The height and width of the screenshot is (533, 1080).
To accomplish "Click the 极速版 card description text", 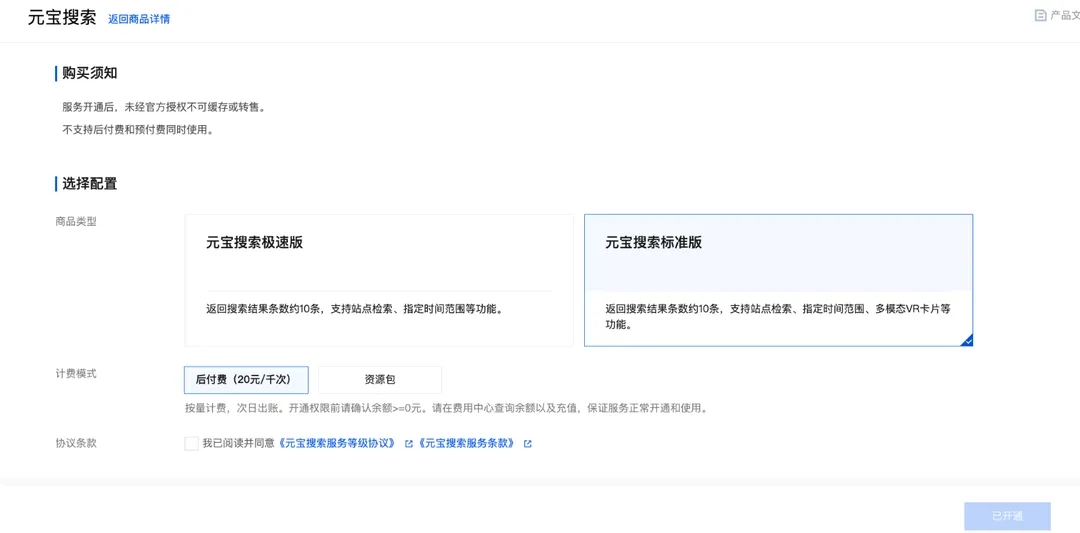I will pos(354,309).
